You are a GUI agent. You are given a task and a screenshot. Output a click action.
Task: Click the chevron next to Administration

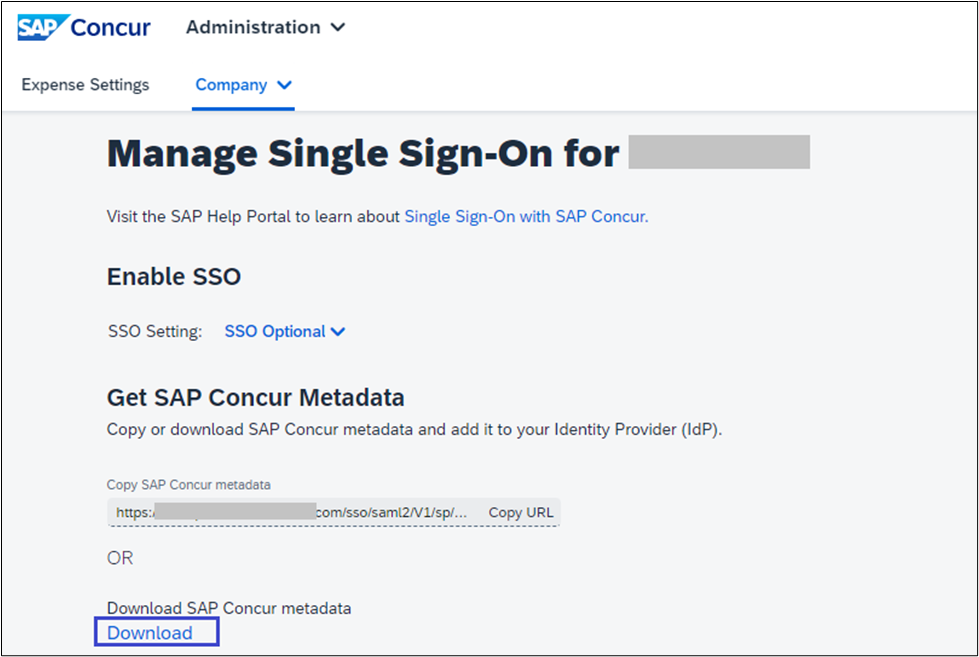338,28
